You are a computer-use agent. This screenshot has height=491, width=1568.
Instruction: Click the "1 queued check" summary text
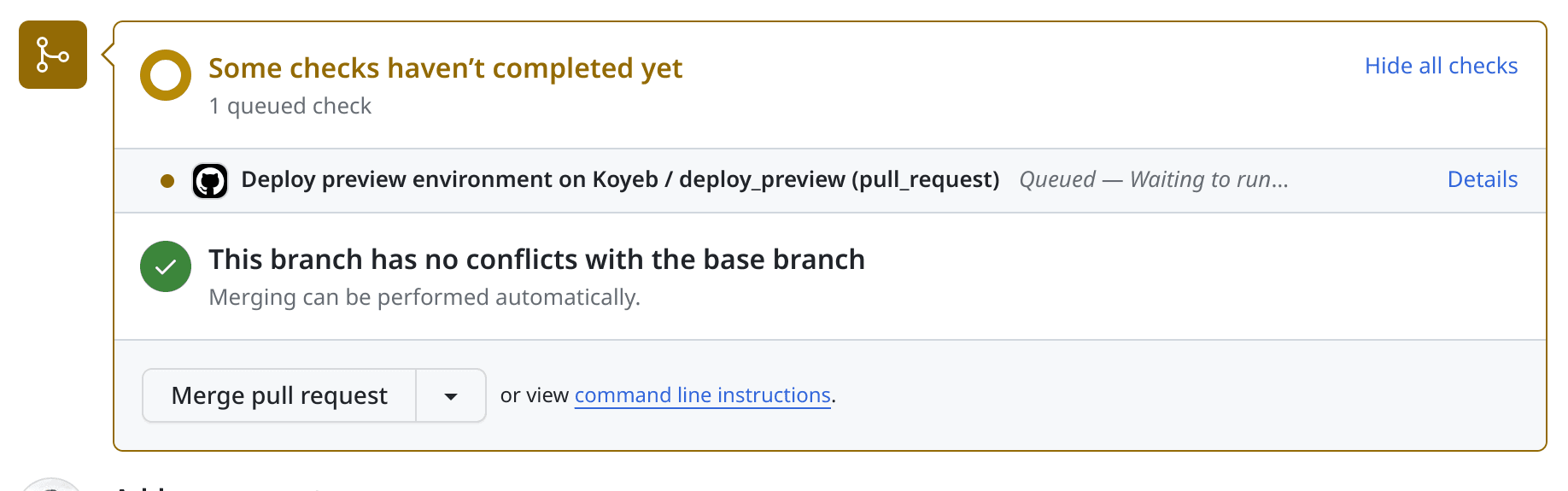pos(290,106)
